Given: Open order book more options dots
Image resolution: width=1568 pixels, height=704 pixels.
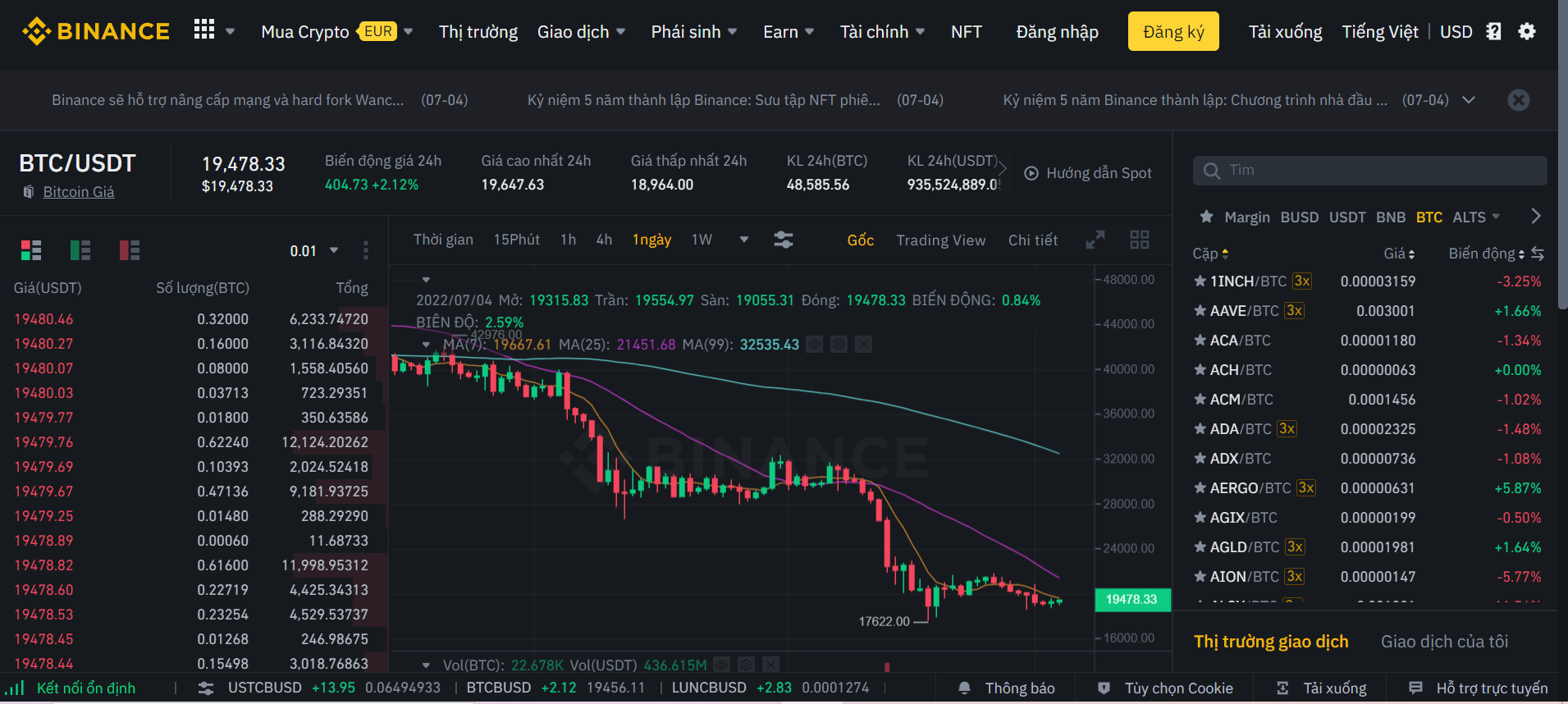Looking at the screenshot, I should pos(366,250).
